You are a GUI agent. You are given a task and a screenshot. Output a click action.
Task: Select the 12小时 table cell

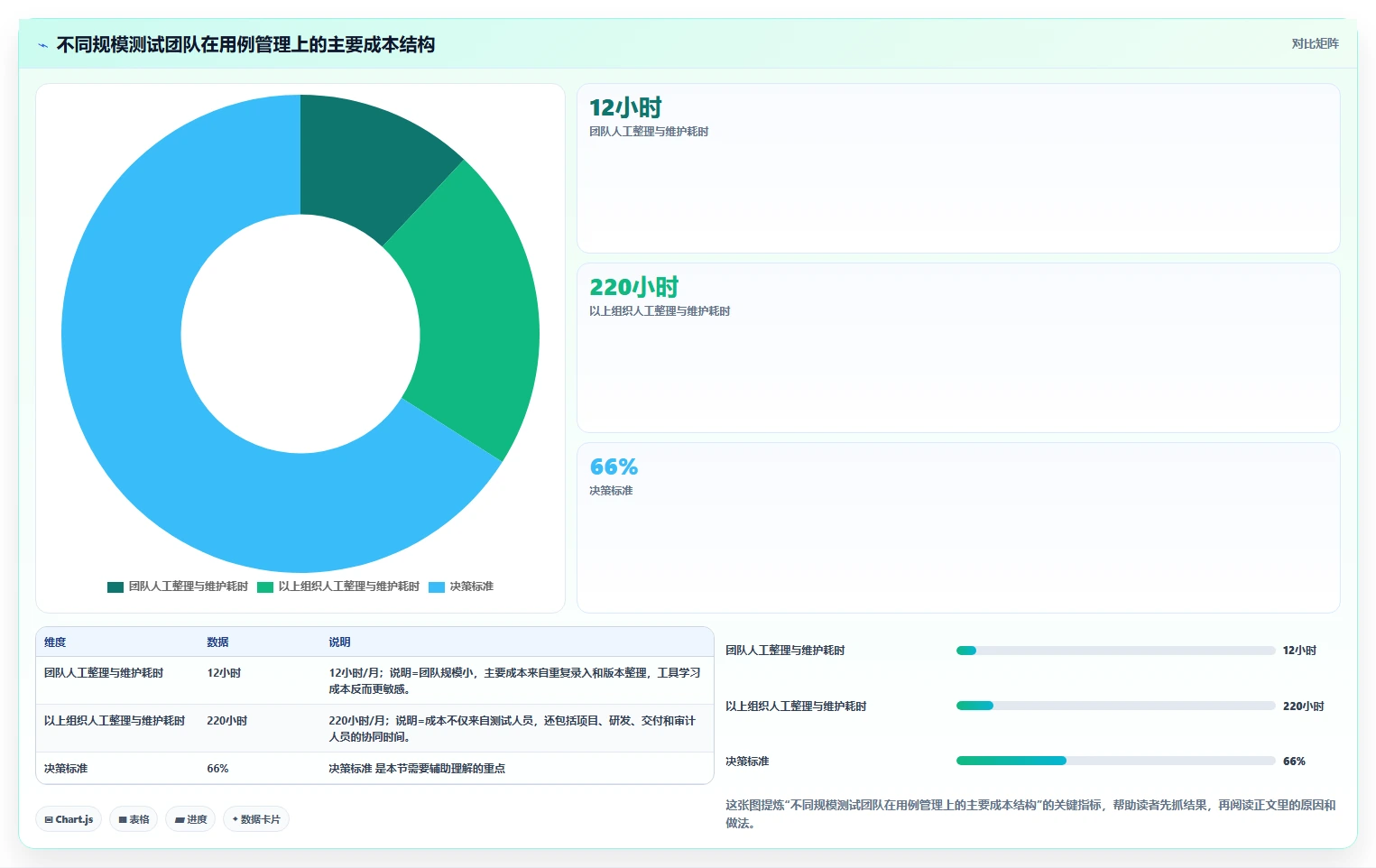pos(224,673)
